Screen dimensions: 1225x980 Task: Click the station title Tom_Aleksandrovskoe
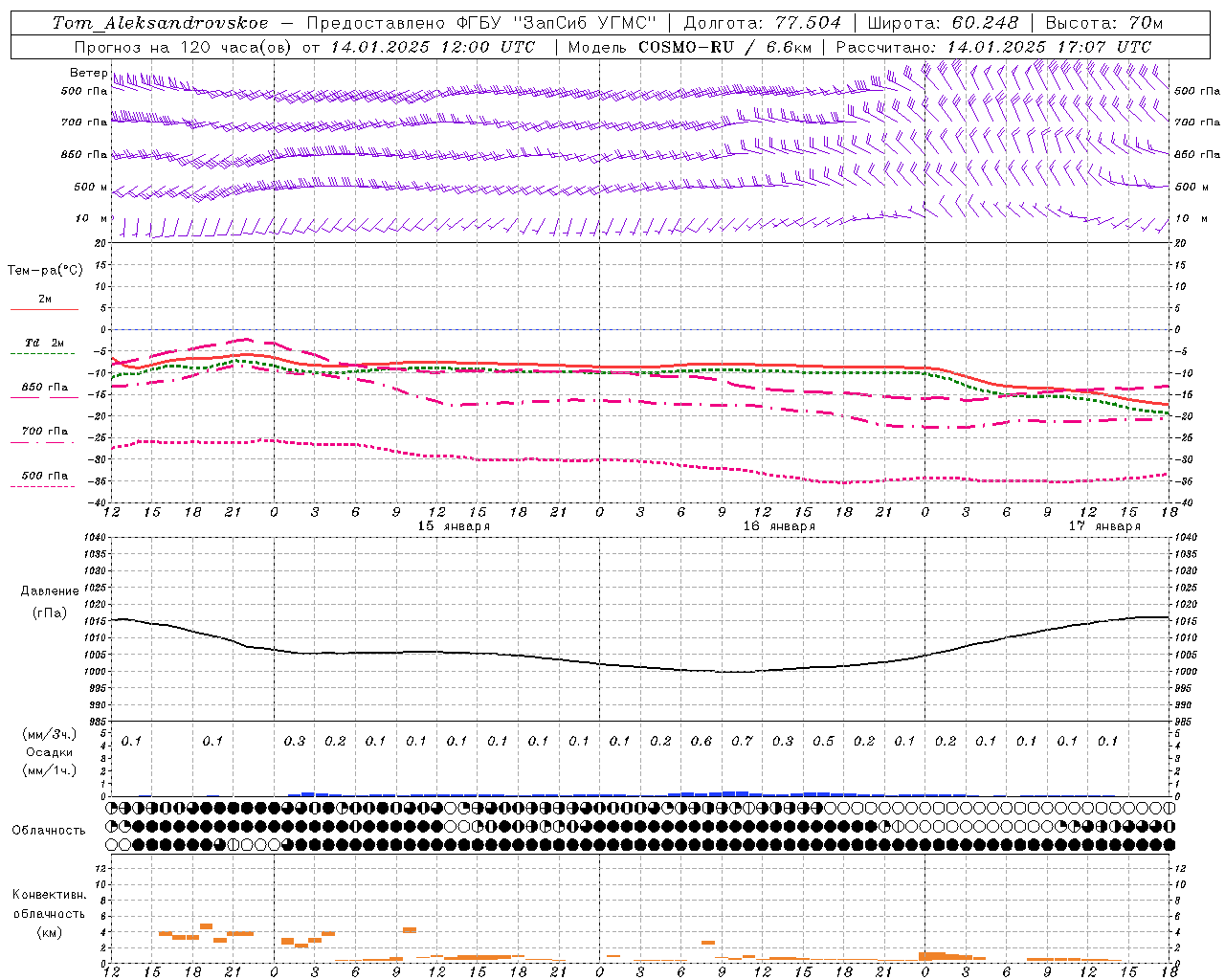click(160, 23)
